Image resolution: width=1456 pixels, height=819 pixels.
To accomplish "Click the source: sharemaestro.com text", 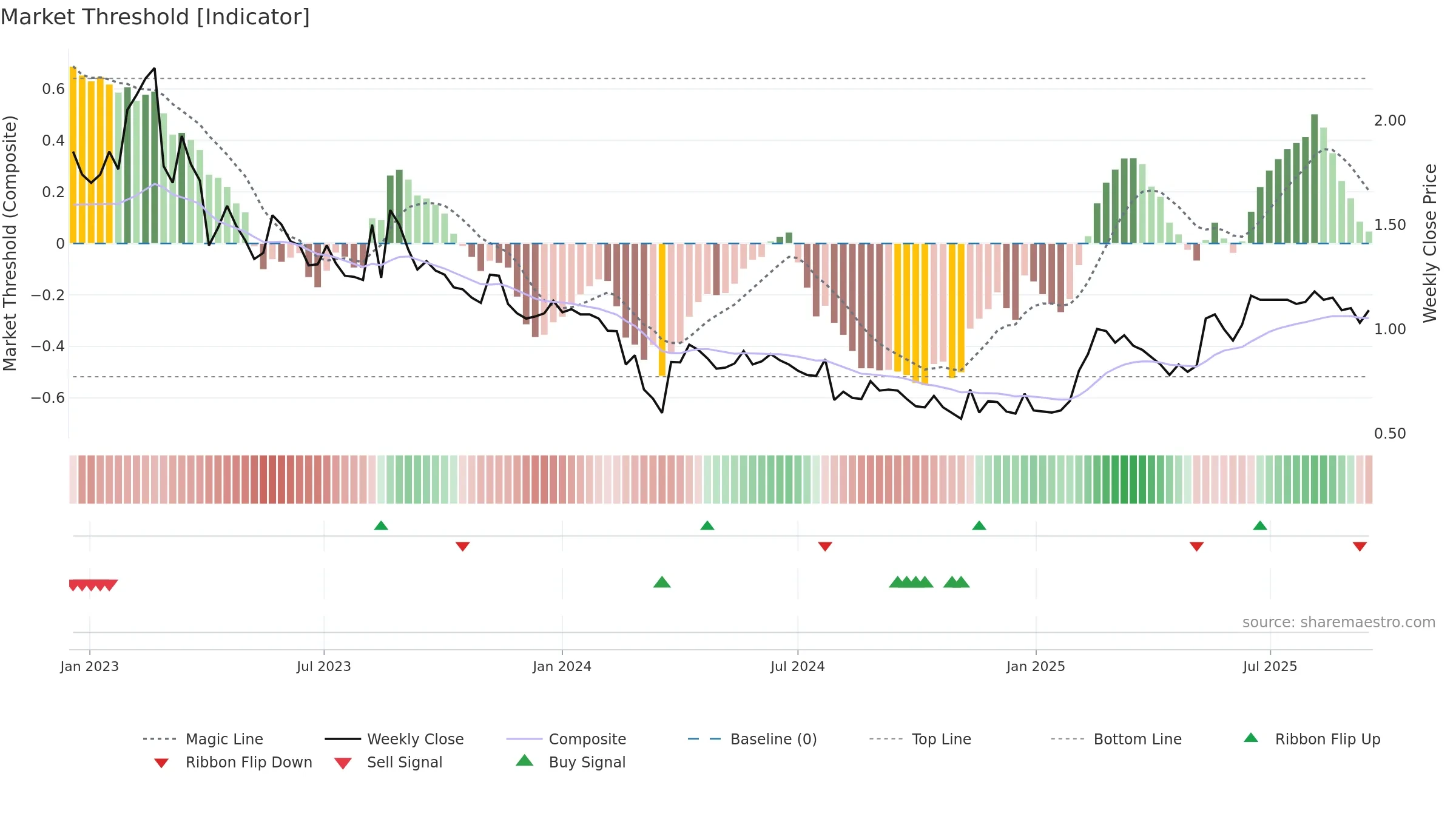I will click(x=1339, y=622).
